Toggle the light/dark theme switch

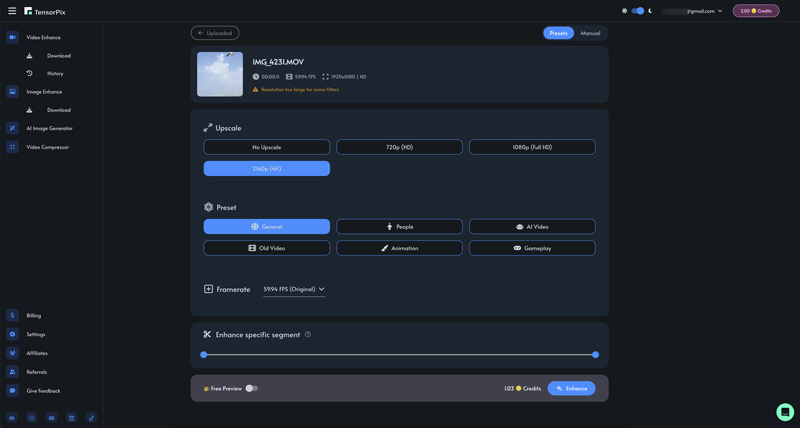point(638,11)
